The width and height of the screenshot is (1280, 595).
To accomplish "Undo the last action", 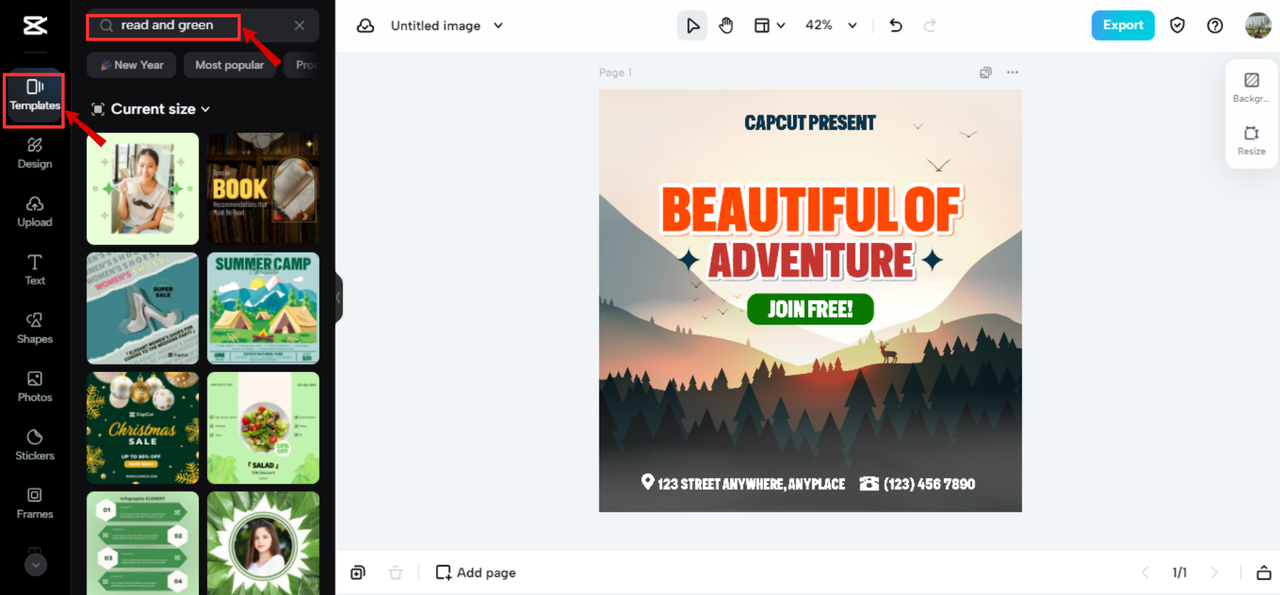I will pos(896,26).
